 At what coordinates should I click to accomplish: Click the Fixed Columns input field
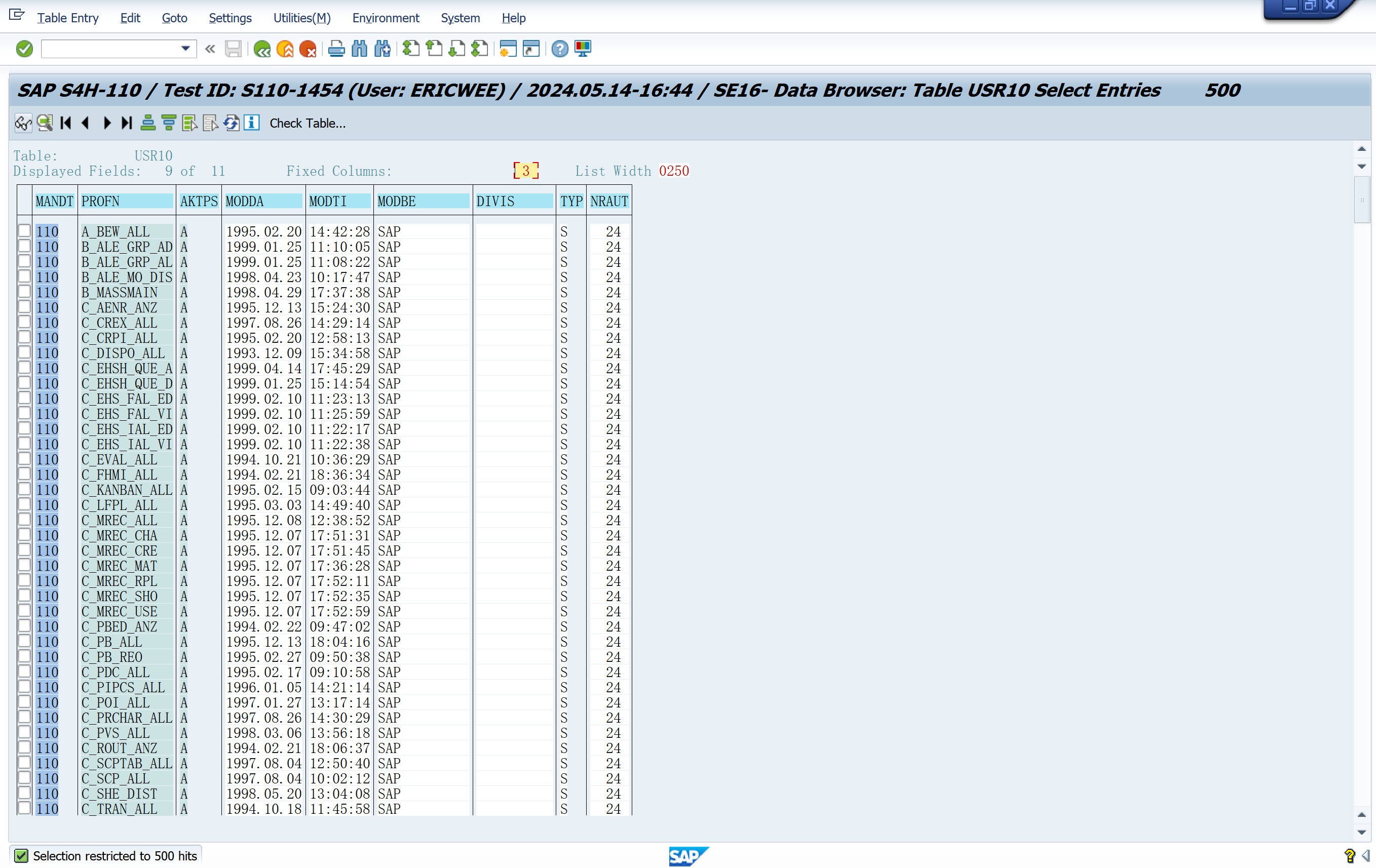526,171
